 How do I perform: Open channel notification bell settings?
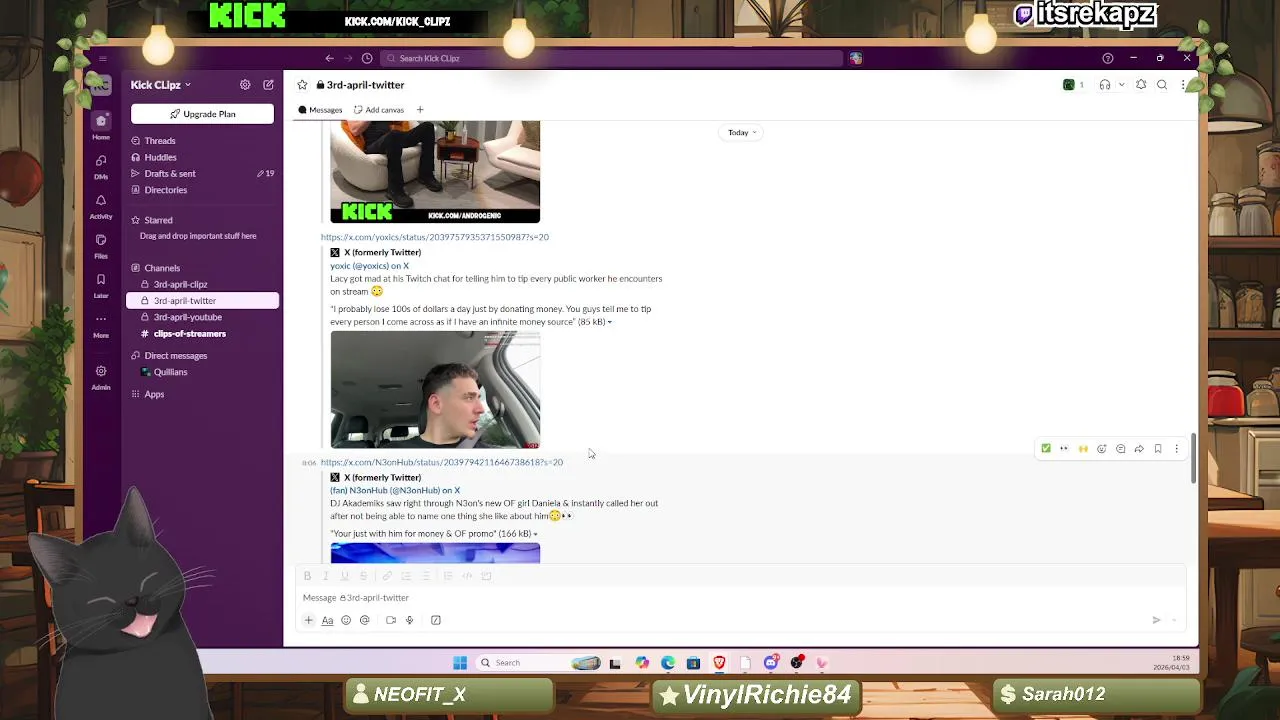[x=1141, y=85]
